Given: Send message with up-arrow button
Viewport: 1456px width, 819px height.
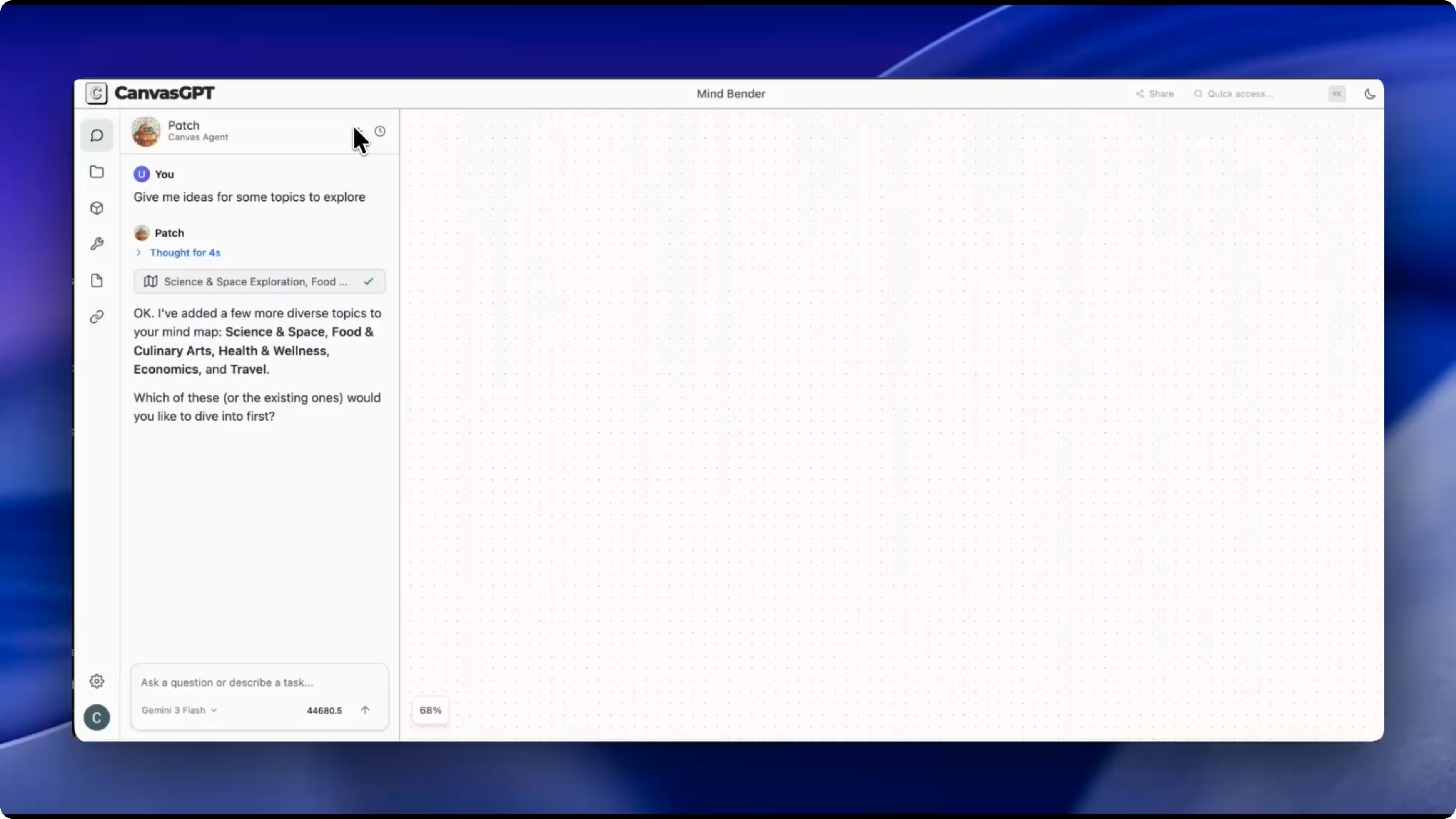Looking at the screenshot, I should click(365, 710).
